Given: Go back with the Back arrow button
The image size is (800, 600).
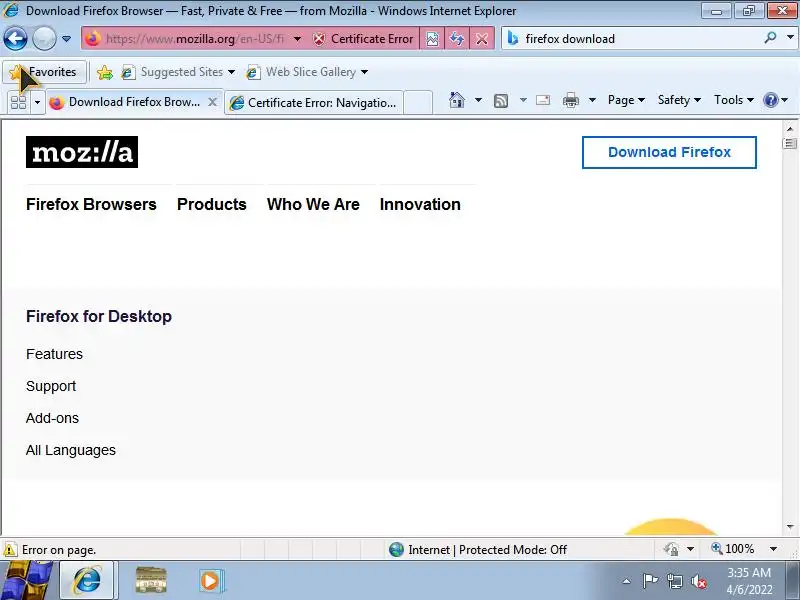Looking at the screenshot, I should (x=15, y=39).
